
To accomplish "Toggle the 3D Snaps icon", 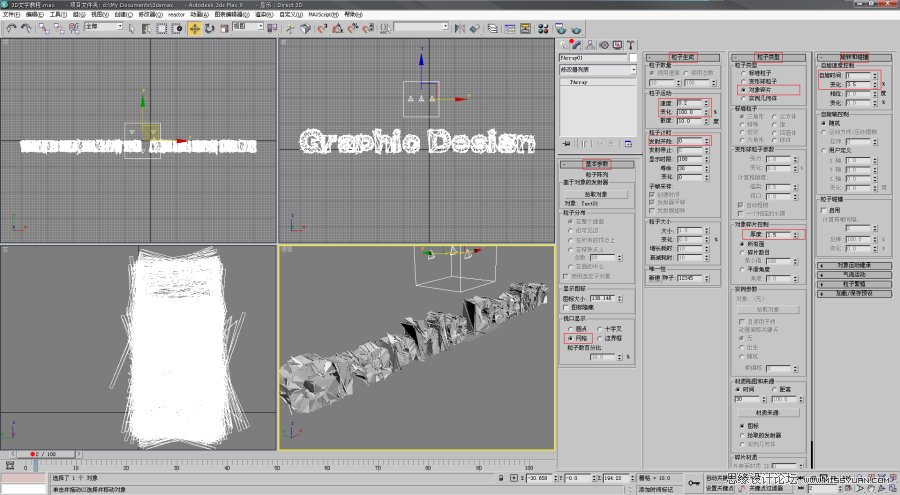I will tap(322, 28).
